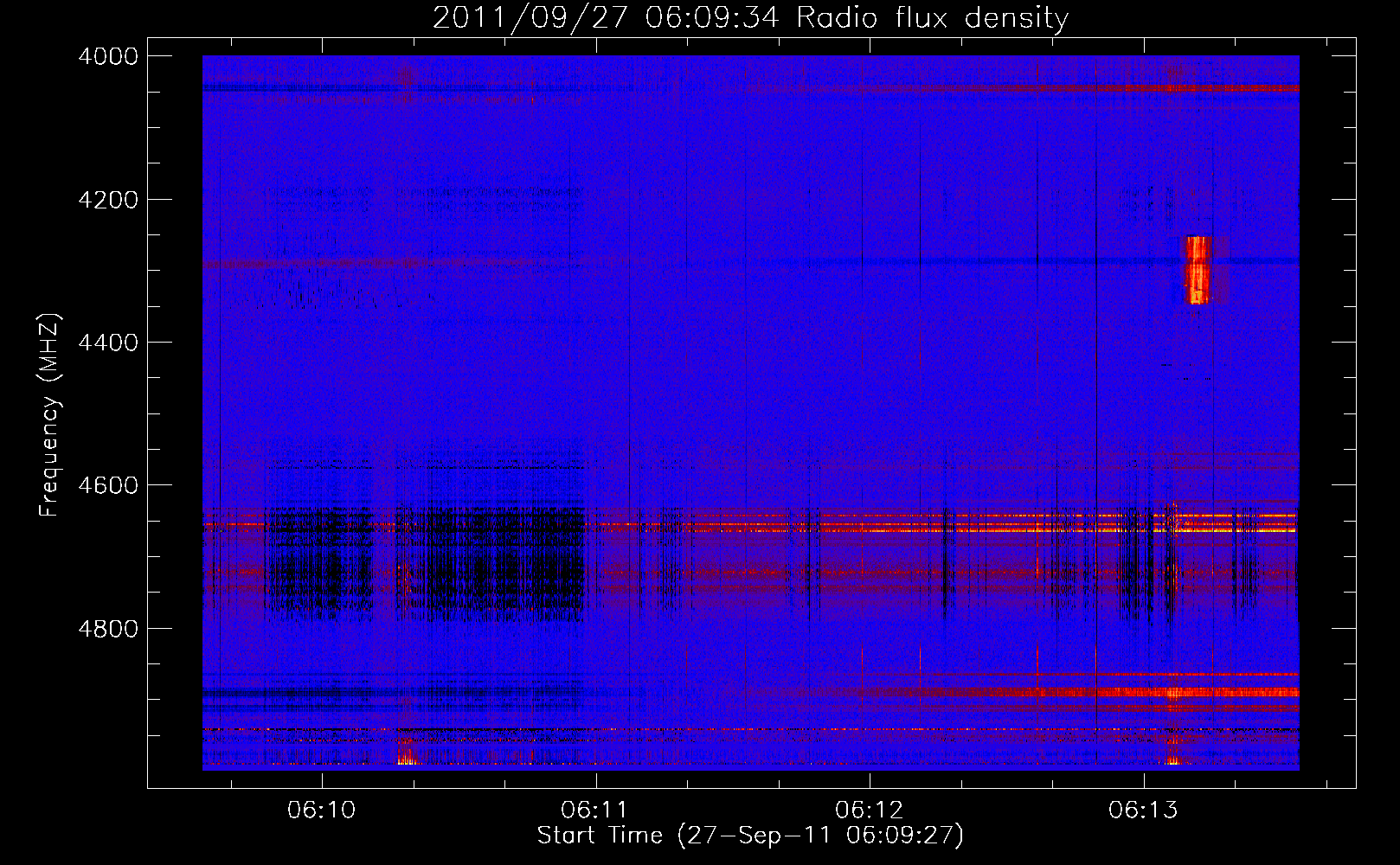Click the 'Frequency (MHZ)' axis label
1400x865 pixels.
coord(49,415)
